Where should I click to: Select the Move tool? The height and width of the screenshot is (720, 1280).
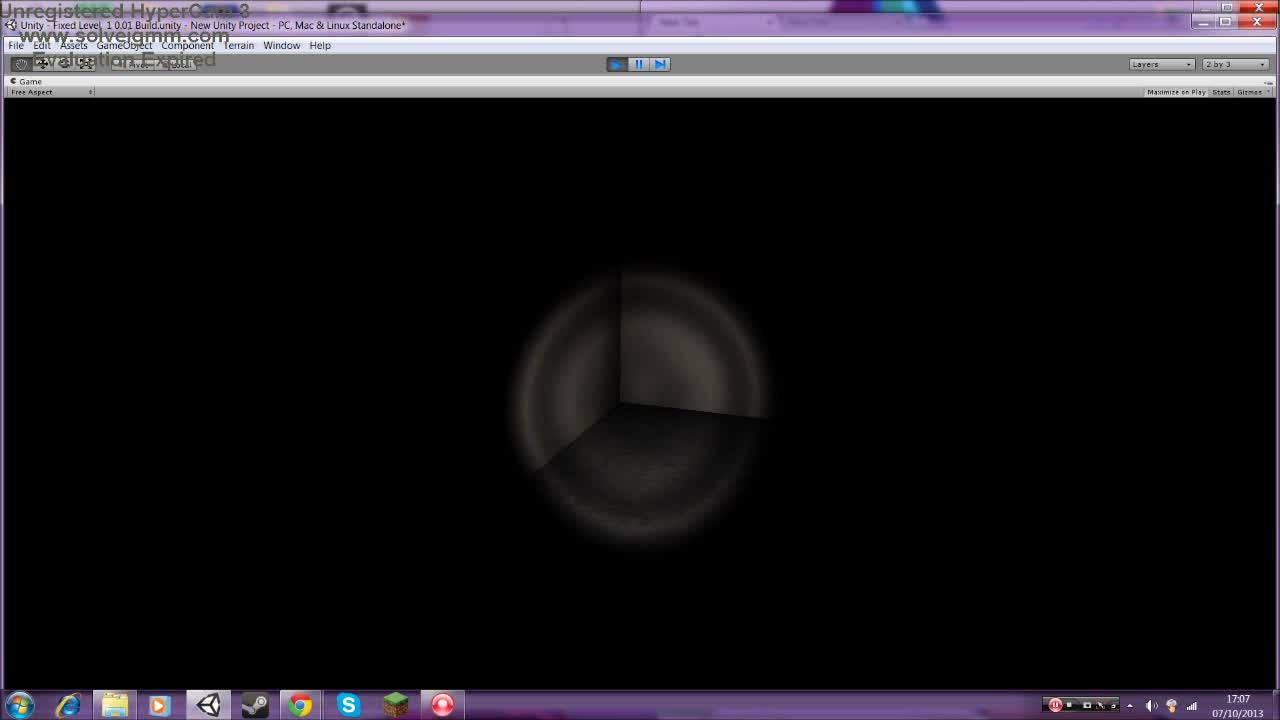(43, 62)
